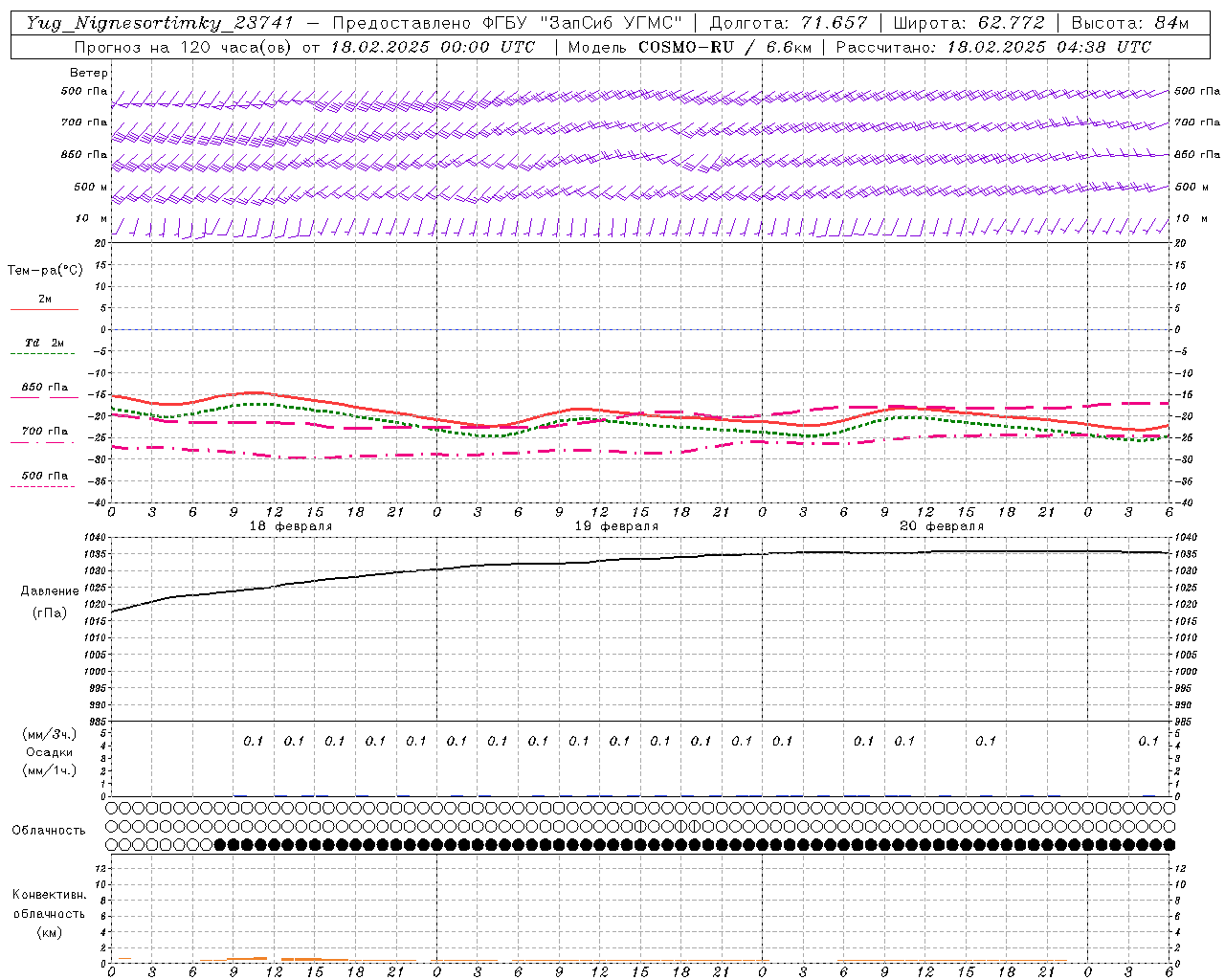Click the "Ветер" wind panel label
The width and height of the screenshot is (1225, 980).
pos(89,73)
